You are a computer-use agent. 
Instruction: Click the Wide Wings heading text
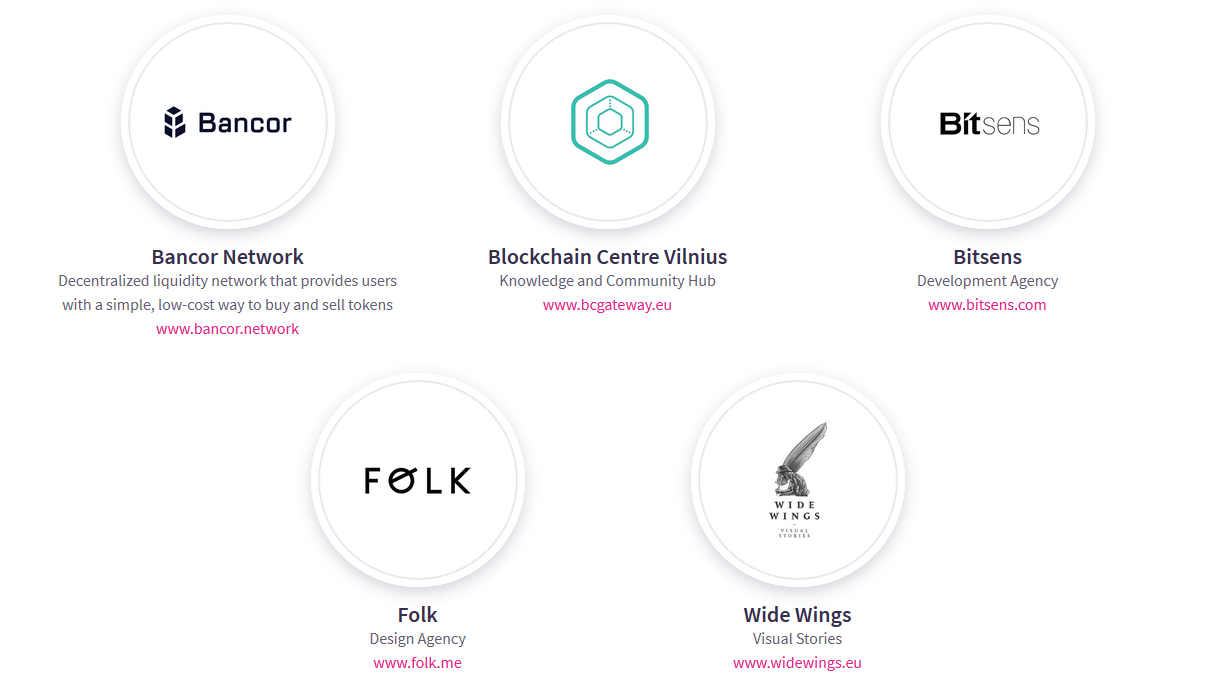[x=798, y=615]
